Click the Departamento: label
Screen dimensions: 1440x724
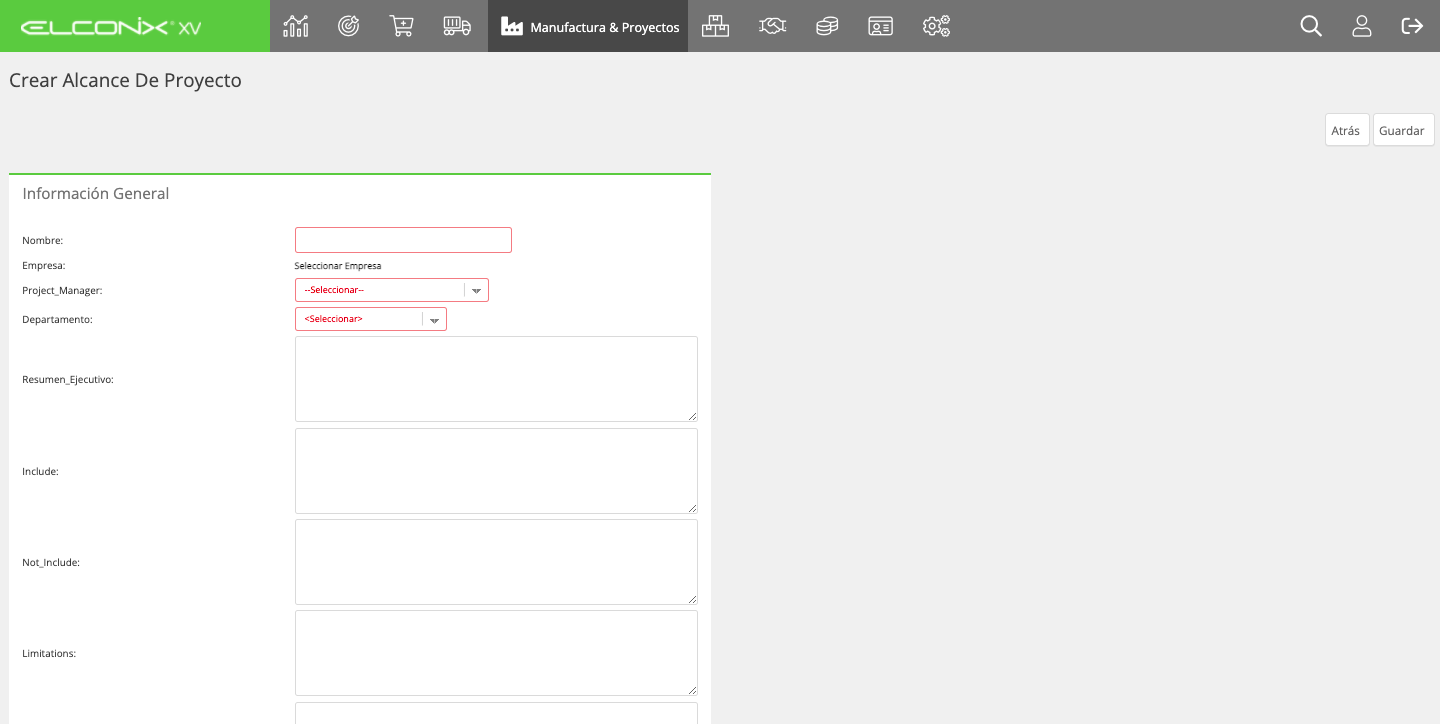57,319
